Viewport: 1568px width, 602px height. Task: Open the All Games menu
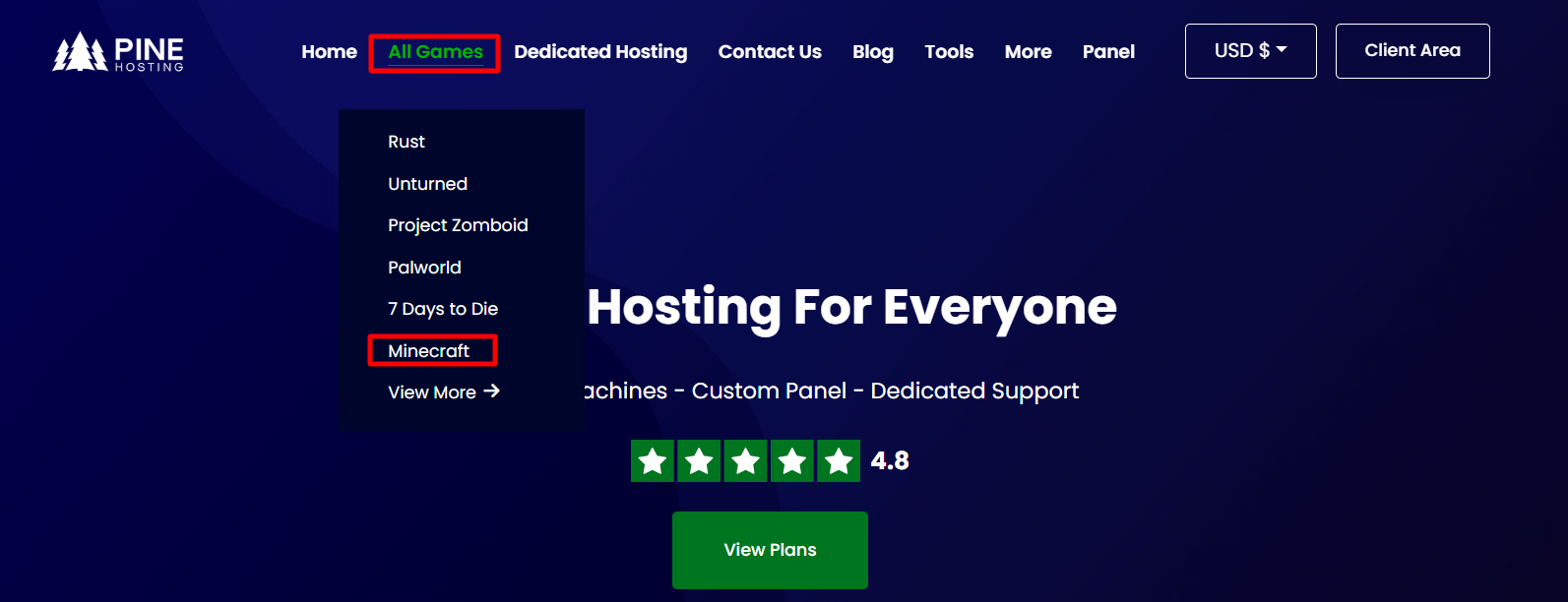435,52
